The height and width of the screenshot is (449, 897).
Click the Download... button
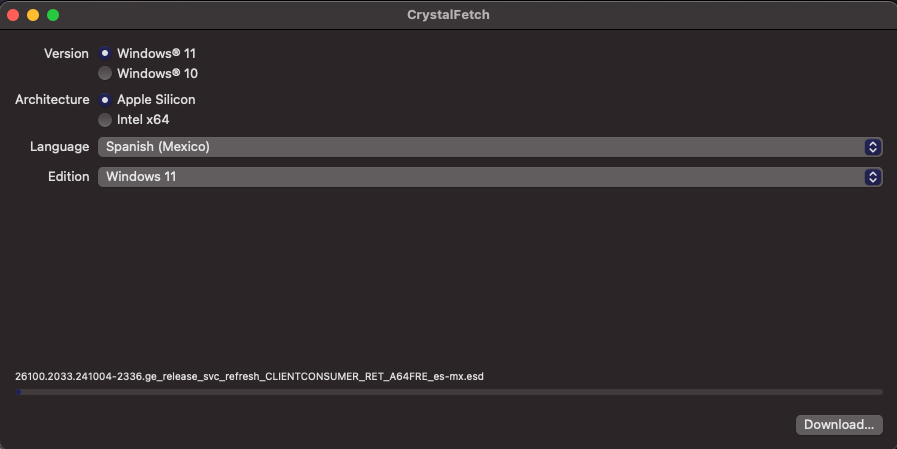839,424
